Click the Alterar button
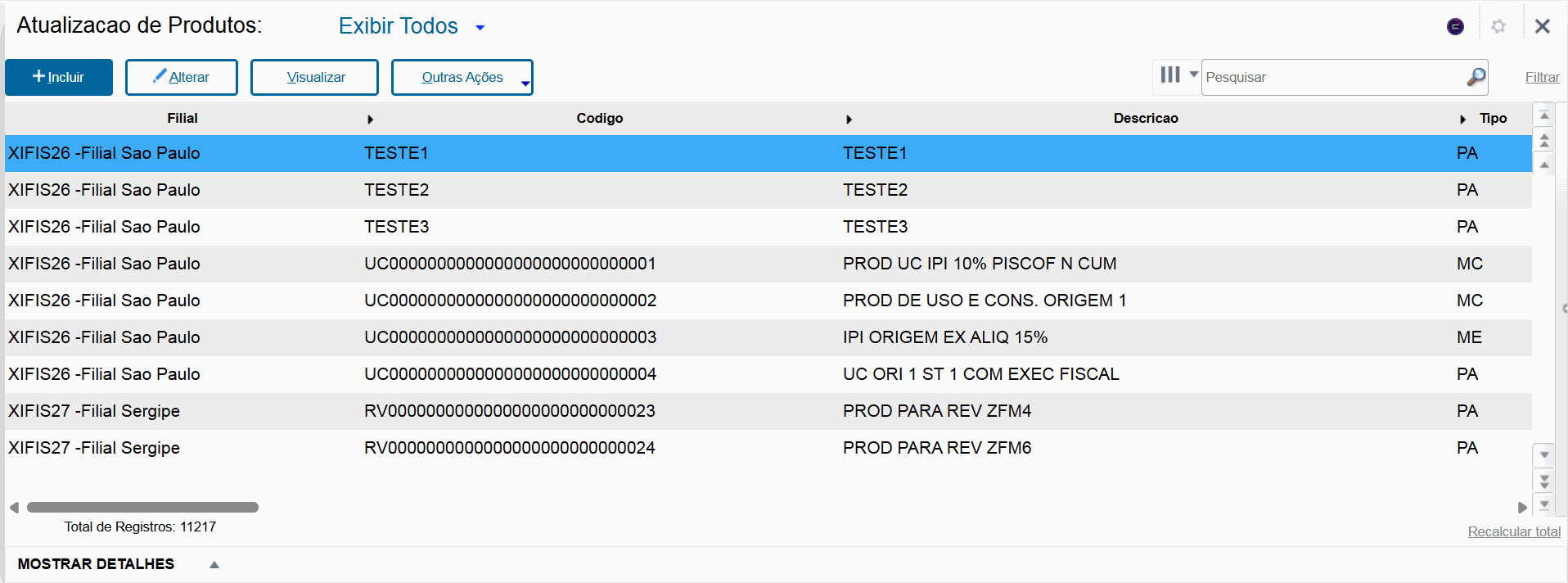 (181, 77)
